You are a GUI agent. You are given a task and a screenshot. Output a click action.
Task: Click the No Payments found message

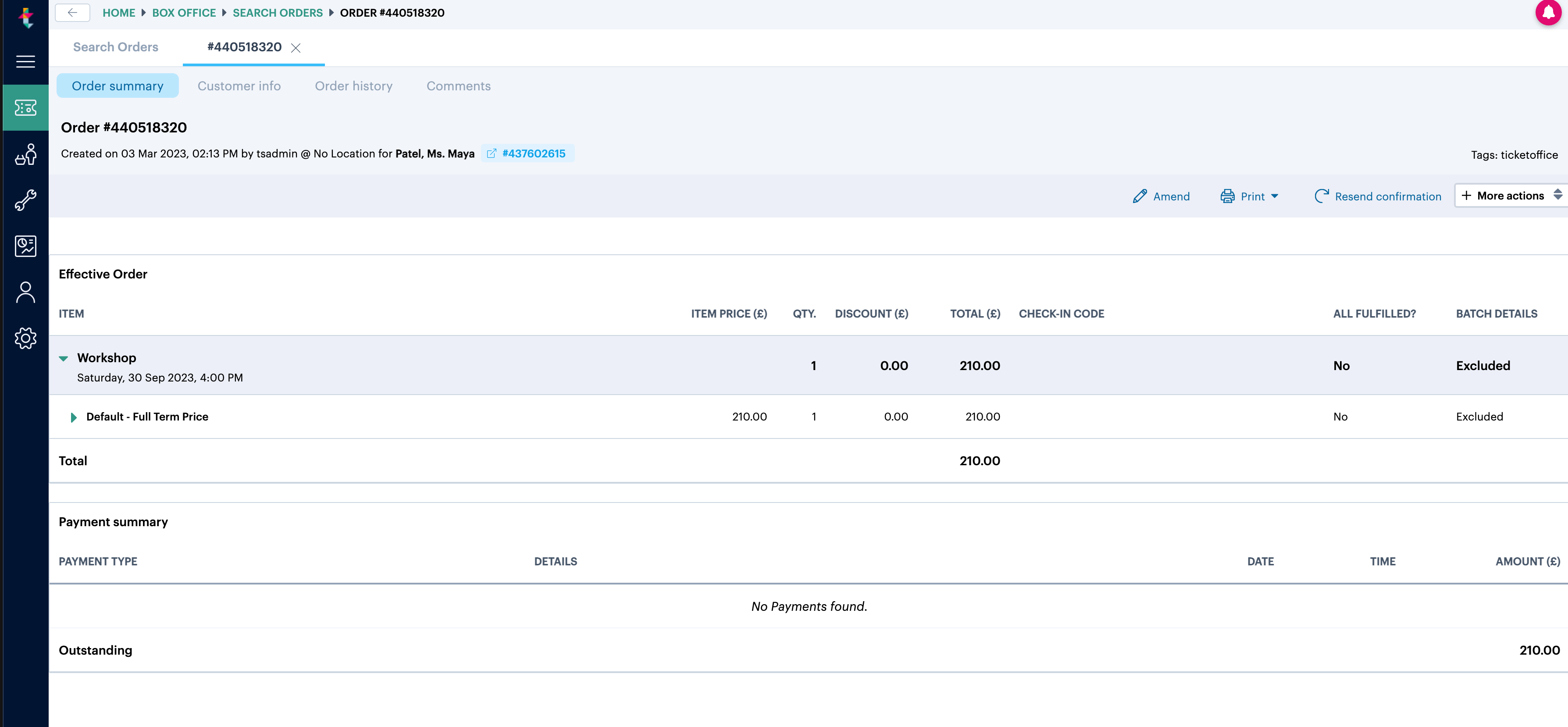[x=809, y=606]
